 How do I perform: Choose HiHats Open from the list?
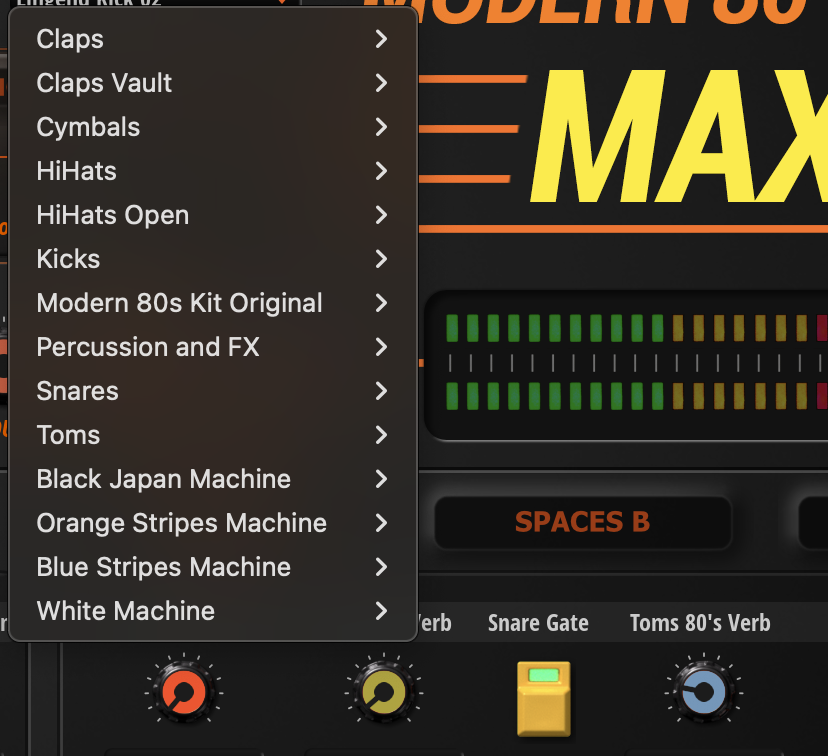(112, 215)
